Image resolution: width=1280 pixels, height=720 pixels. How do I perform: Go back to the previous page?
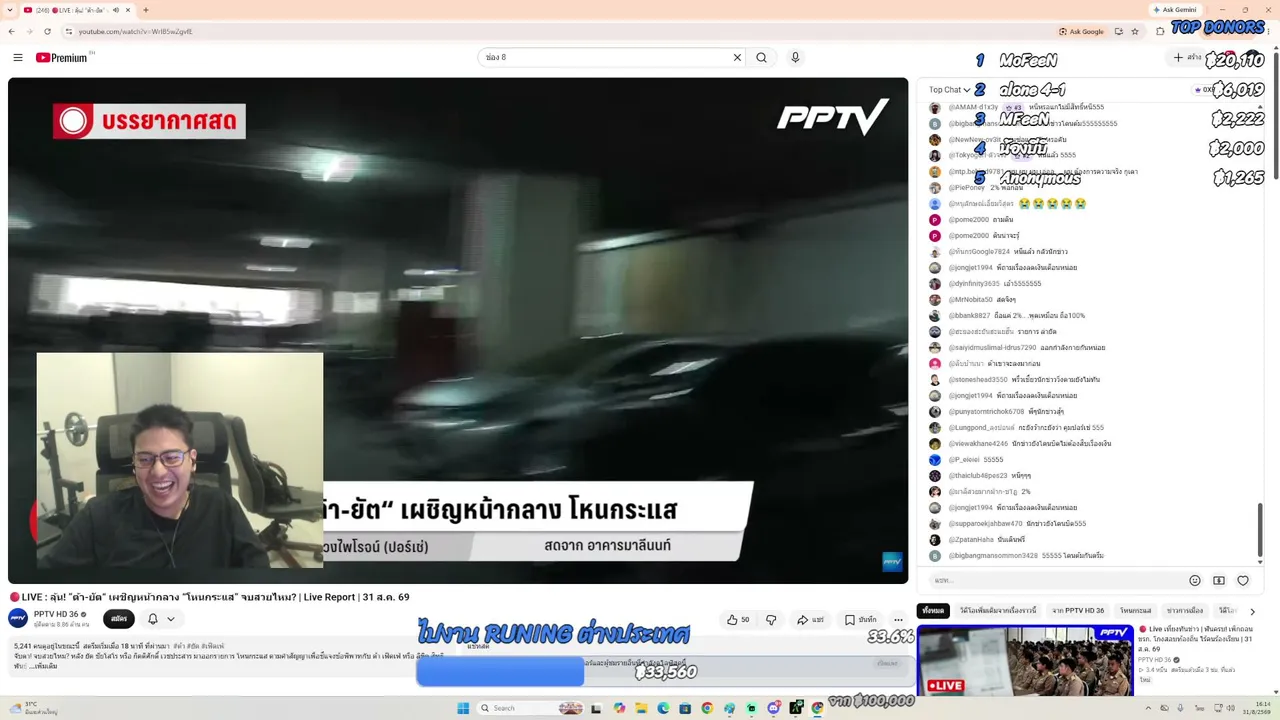pos(12,31)
